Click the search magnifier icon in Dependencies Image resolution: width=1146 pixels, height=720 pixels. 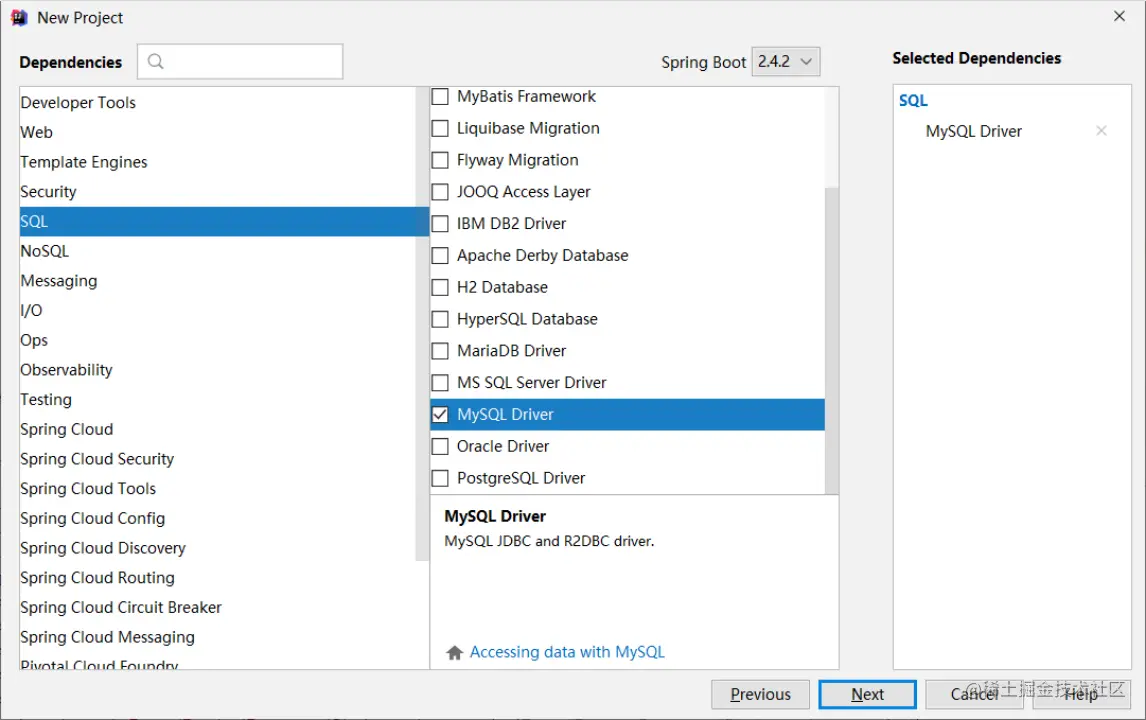[156, 61]
